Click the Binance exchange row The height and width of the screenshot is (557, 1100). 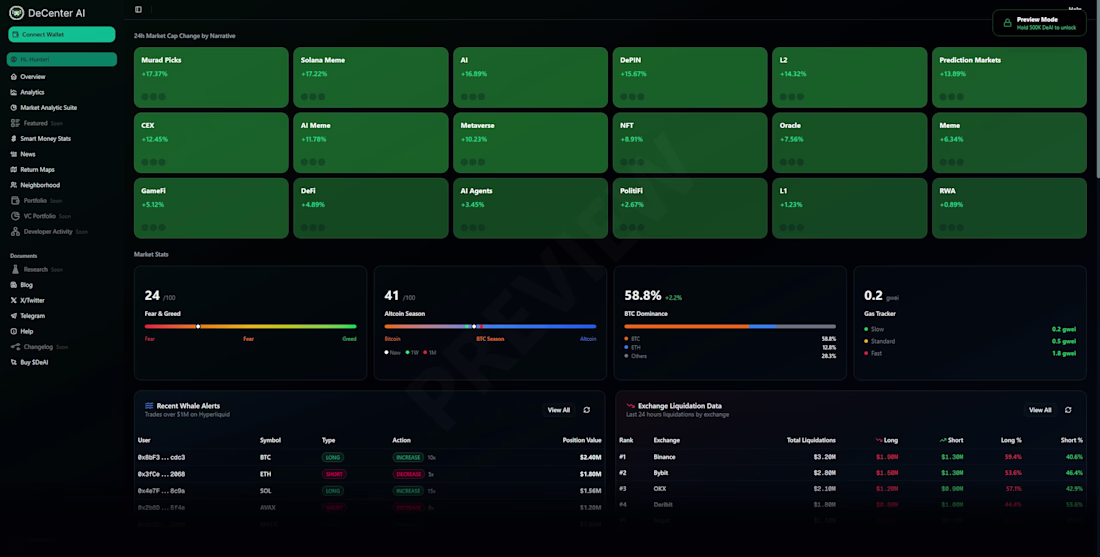point(851,457)
